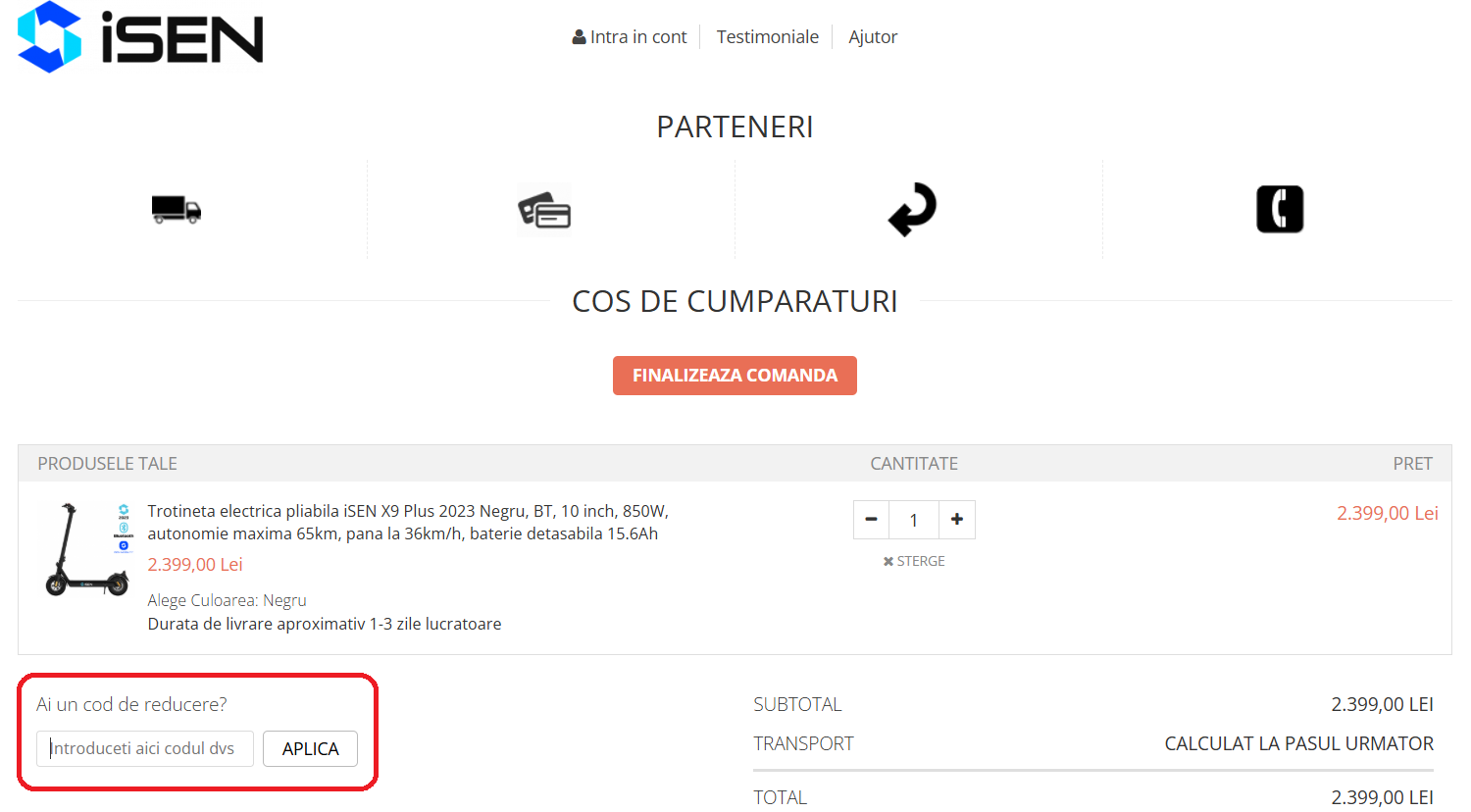Click the credit cards payment icon

tap(544, 208)
